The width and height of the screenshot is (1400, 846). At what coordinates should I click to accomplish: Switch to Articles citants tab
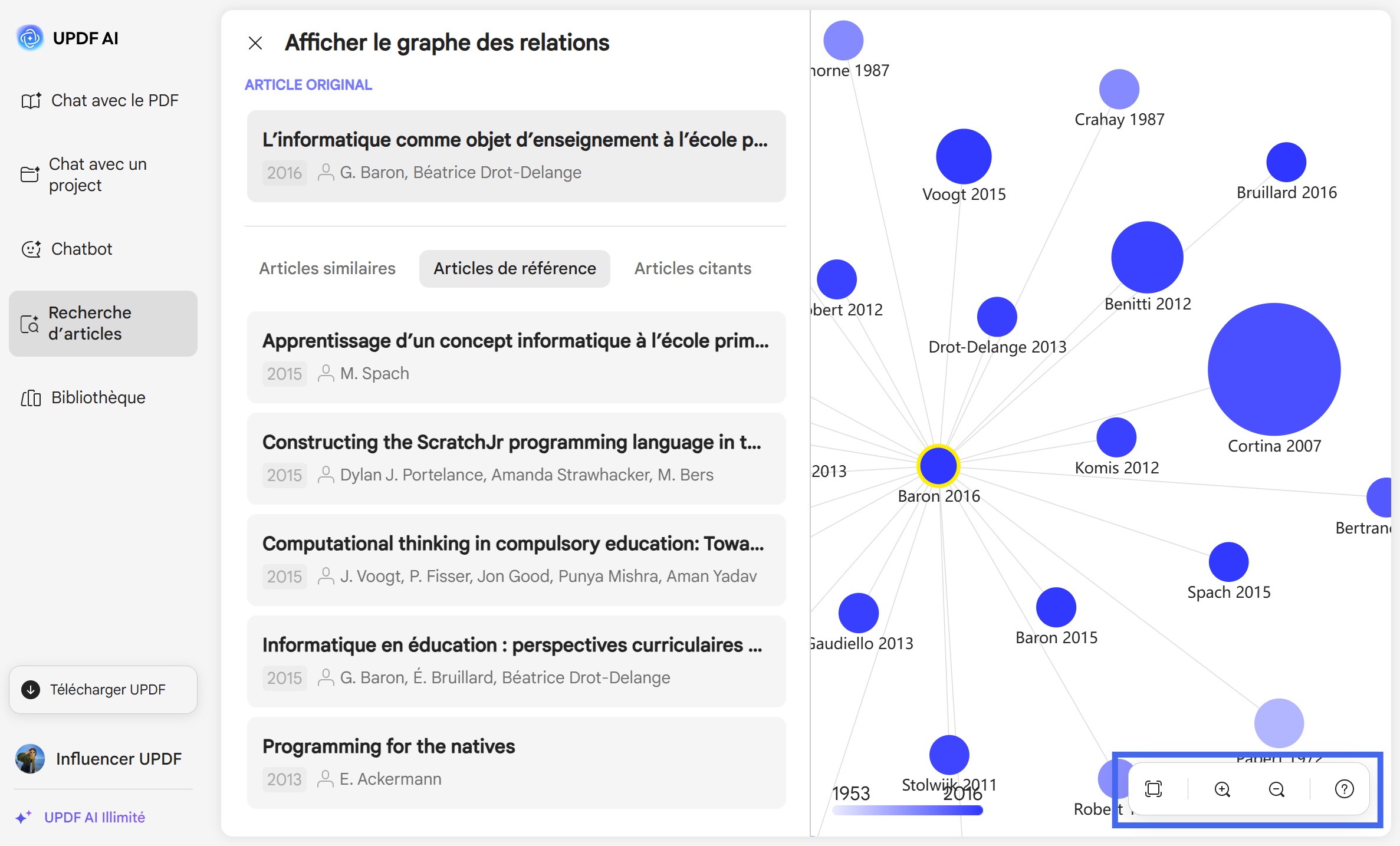[x=692, y=268]
